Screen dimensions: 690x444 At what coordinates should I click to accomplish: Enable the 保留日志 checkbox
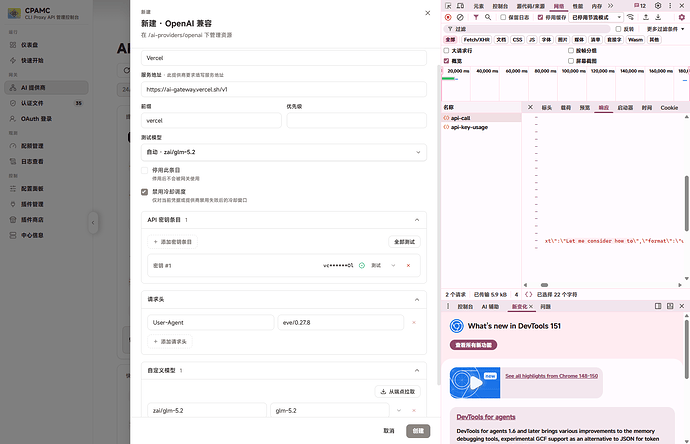click(x=503, y=17)
